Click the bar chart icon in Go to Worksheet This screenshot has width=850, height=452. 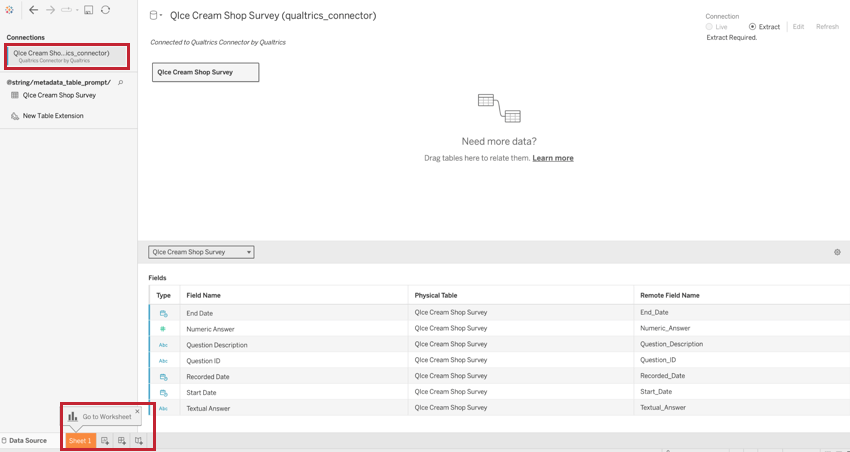click(x=73, y=417)
